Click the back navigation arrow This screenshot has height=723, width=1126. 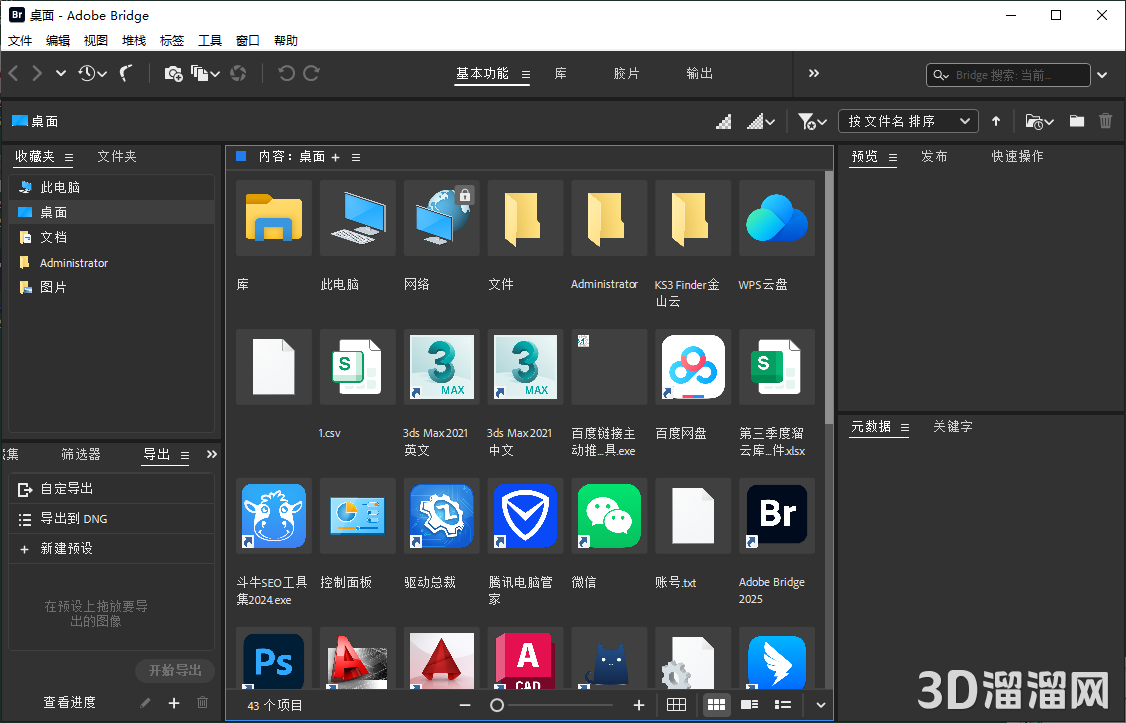pos(14,73)
